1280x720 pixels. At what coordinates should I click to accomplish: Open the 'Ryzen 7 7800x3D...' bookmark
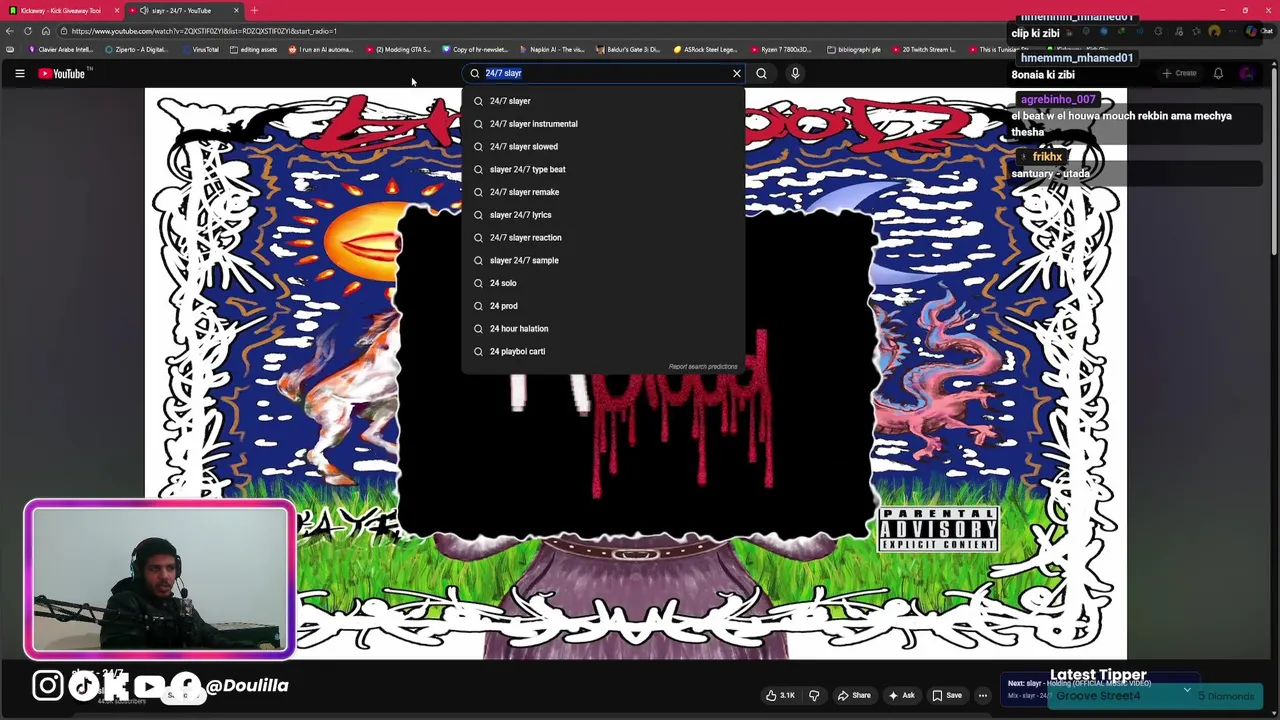pos(781,49)
